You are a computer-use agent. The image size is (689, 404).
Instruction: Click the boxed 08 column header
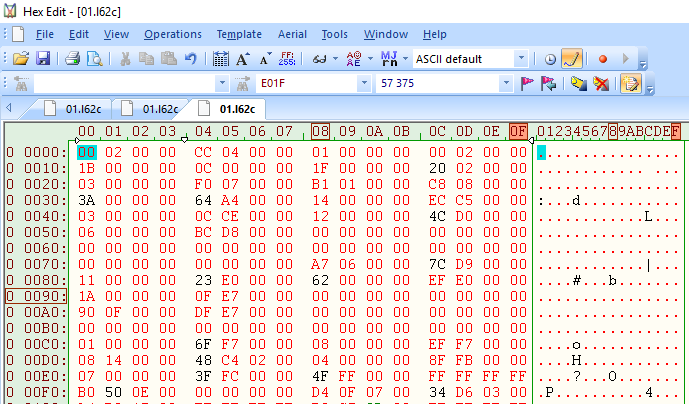point(320,131)
